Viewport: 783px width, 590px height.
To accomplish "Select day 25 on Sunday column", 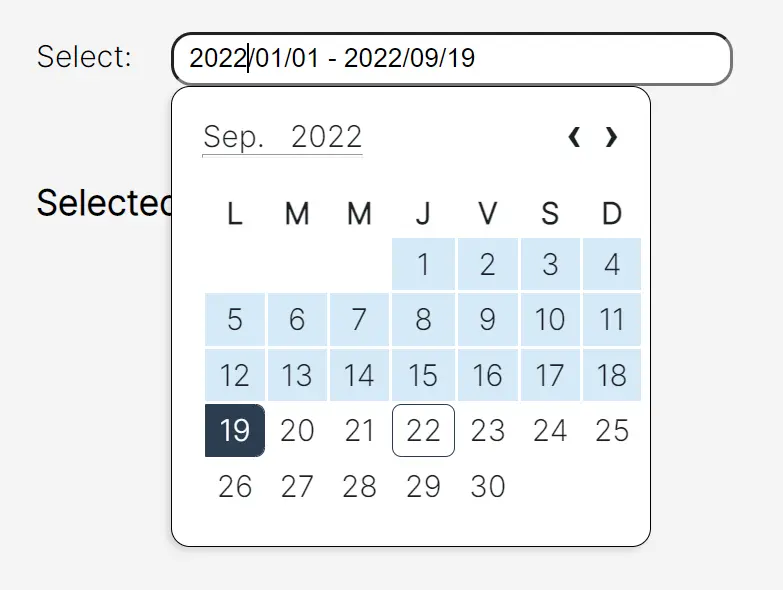I will click(x=612, y=430).
